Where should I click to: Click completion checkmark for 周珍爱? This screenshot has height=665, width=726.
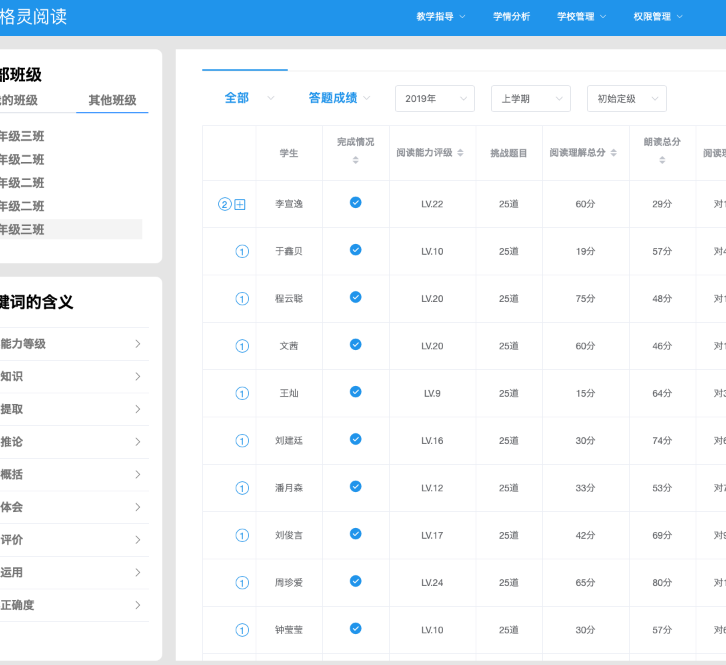(x=356, y=581)
